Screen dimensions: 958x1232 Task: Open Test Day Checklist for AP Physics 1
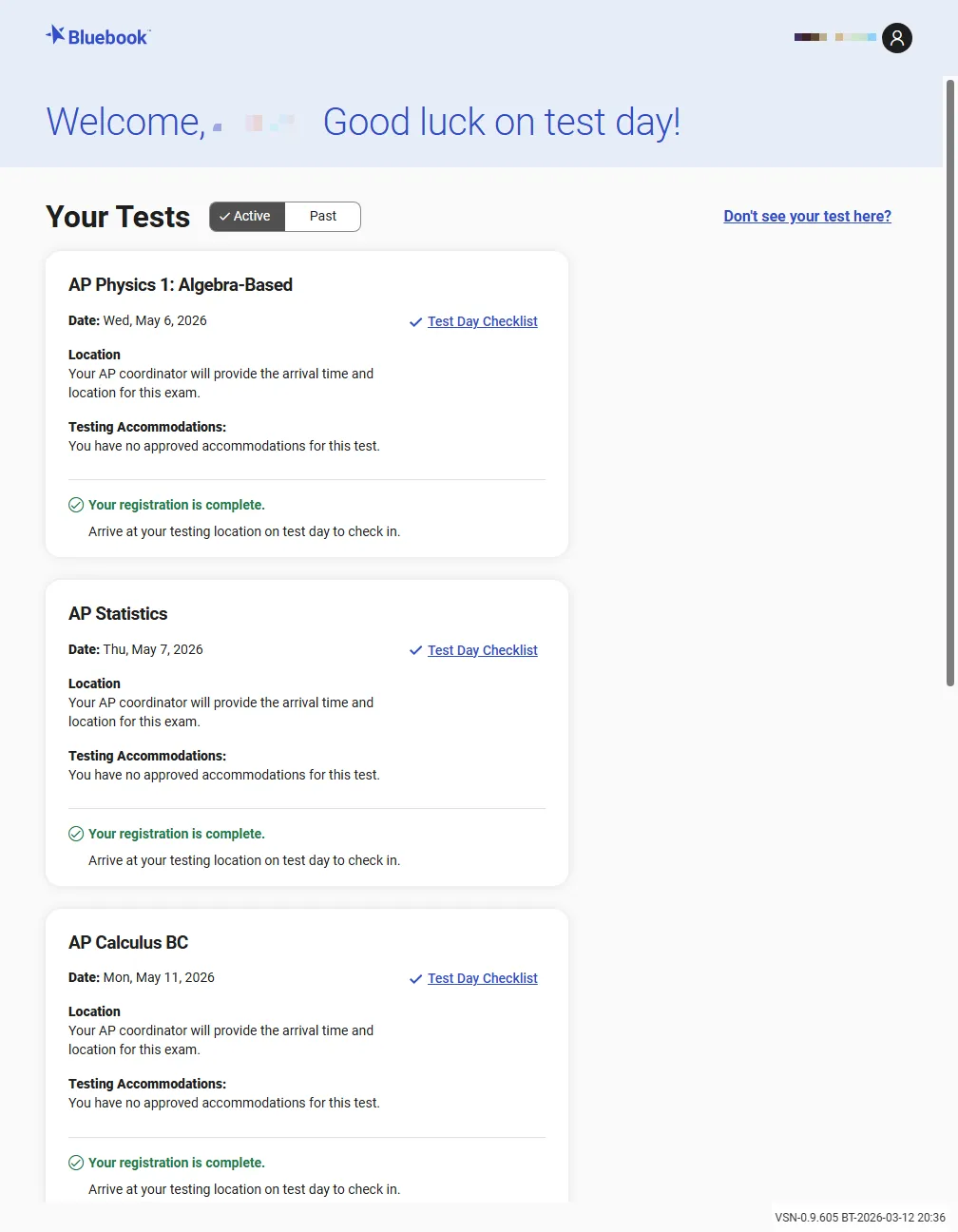482,322
